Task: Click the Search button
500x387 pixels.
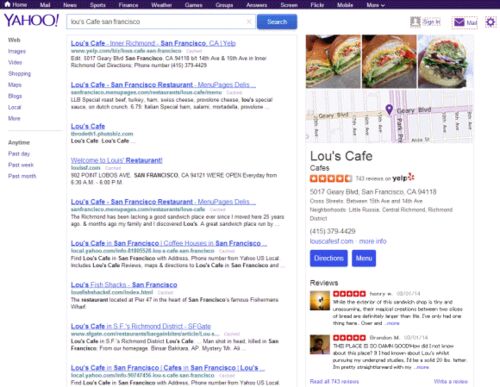Action: (277, 22)
